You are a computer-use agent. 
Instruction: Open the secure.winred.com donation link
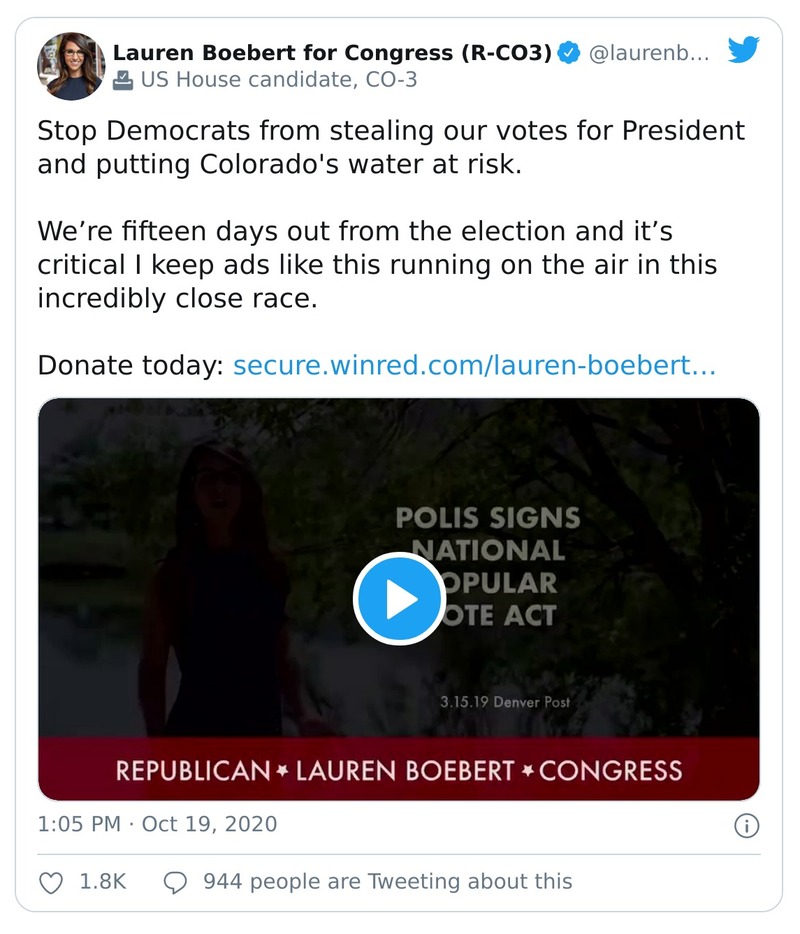[474, 366]
